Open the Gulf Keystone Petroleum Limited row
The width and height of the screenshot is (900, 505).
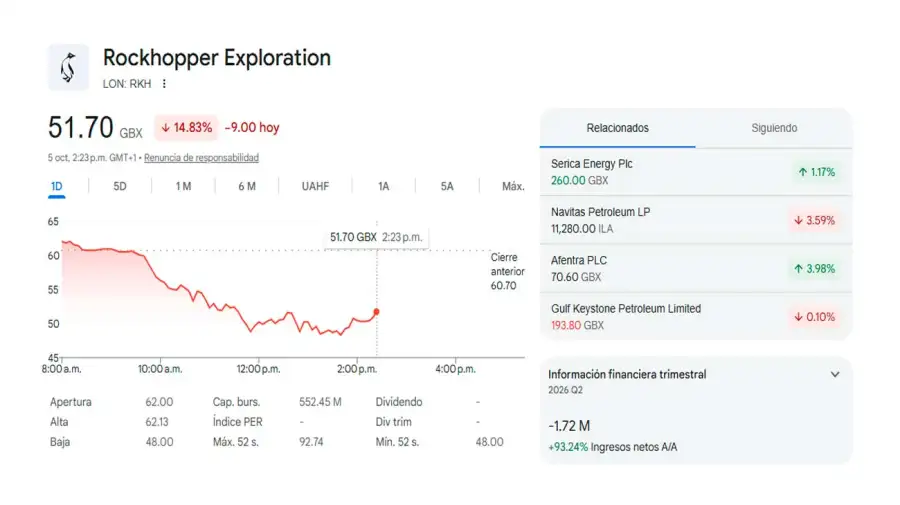(x=696, y=316)
